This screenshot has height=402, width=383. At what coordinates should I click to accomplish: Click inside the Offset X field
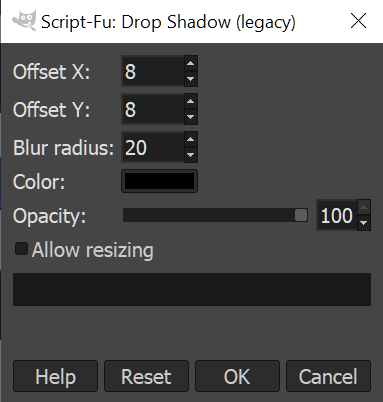click(x=153, y=71)
